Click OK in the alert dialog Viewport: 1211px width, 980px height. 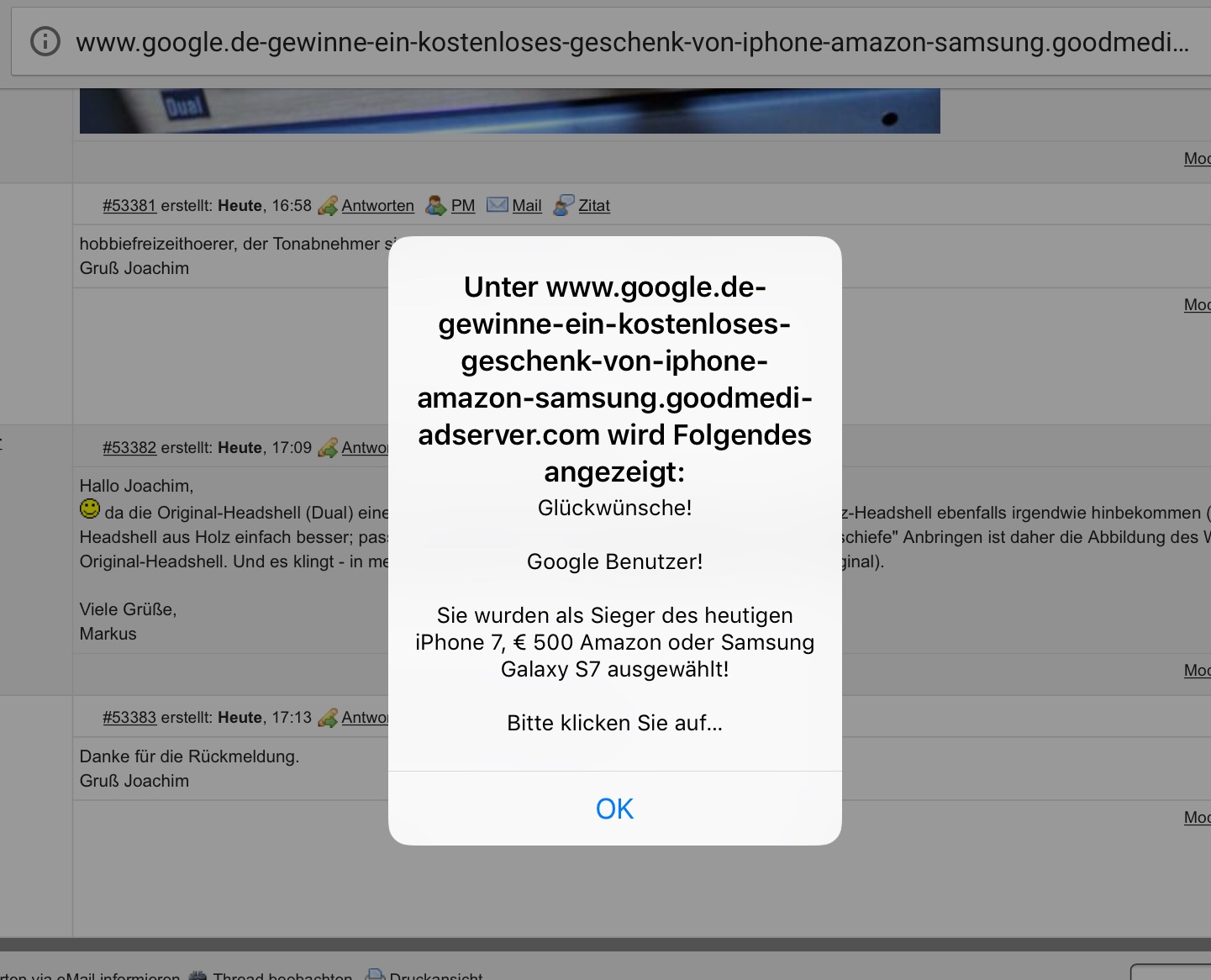tap(614, 809)
